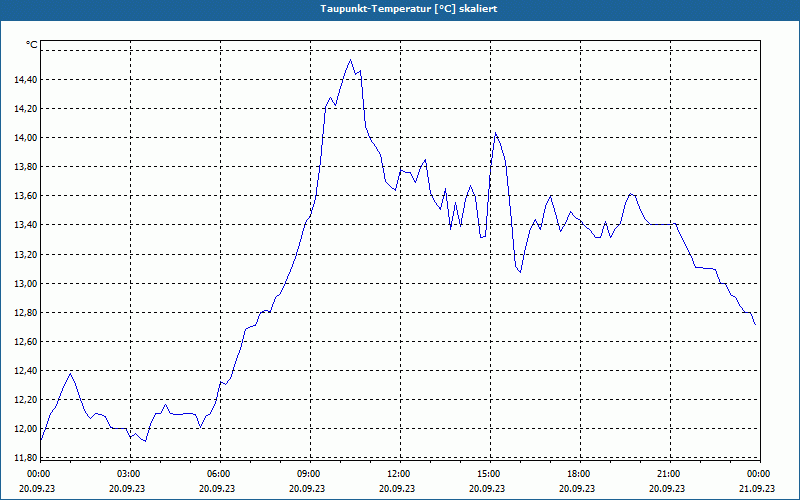Click the 12:00 time axis label
800x500 pixels.
coord(399,474)
